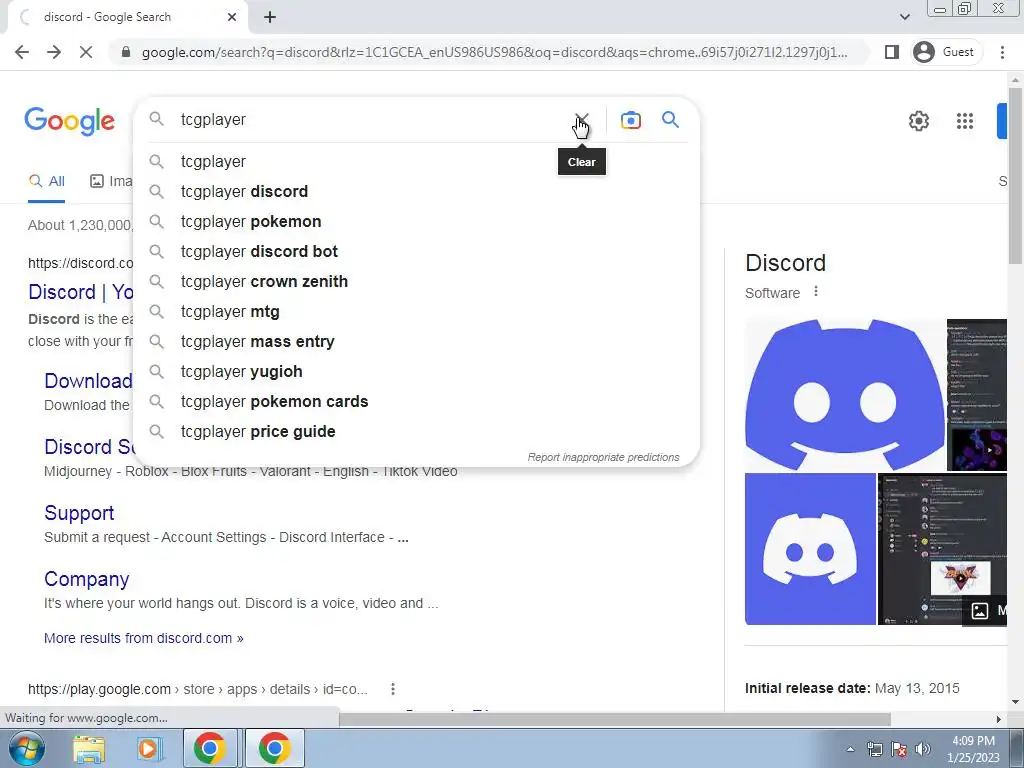Click the Discord panel heading
Image resolution: width=1024 pixels, height=768 pixels.
point(785,263)
